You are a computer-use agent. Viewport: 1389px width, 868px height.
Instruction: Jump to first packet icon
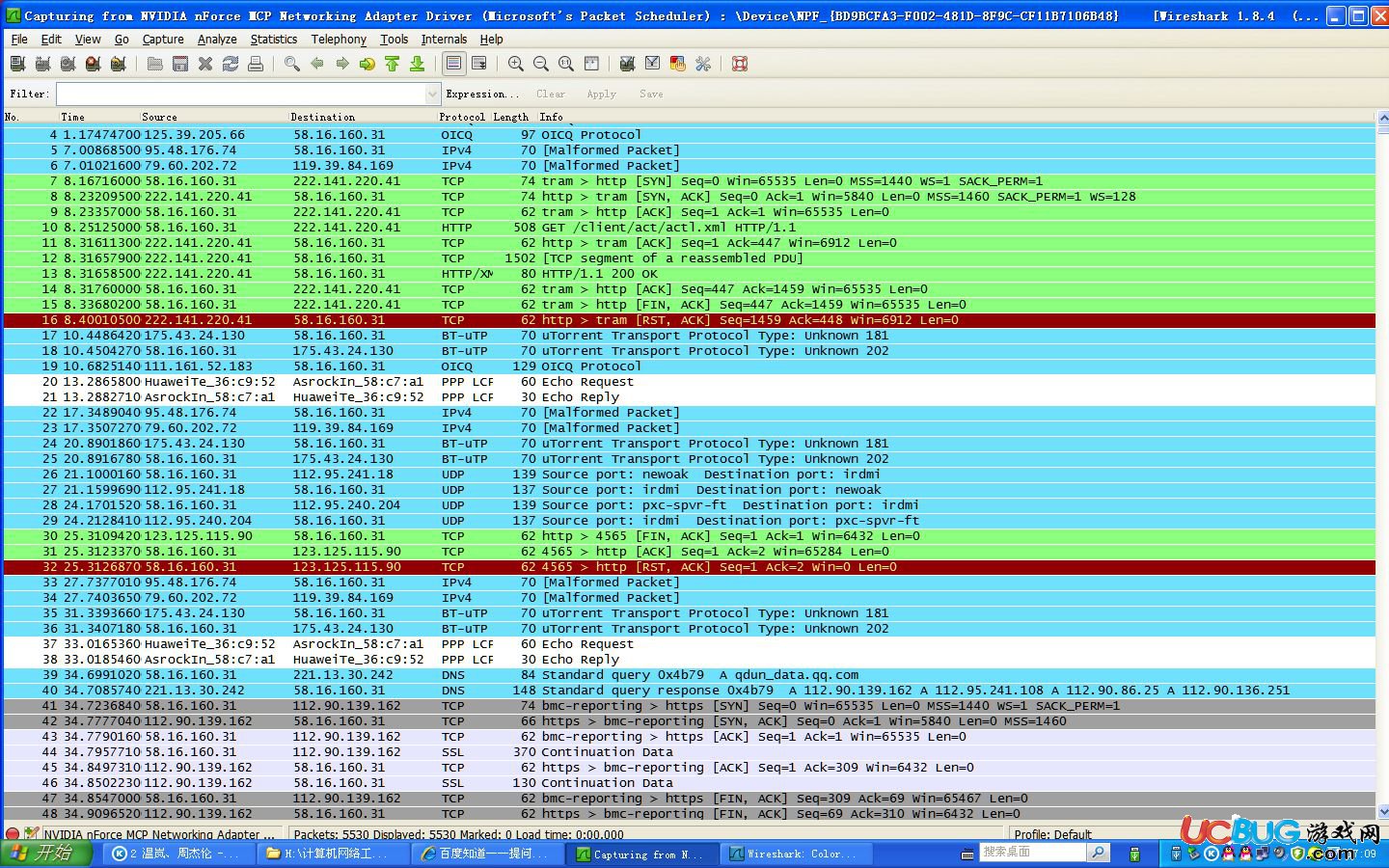pyautogui.click(x=392, y=64)
